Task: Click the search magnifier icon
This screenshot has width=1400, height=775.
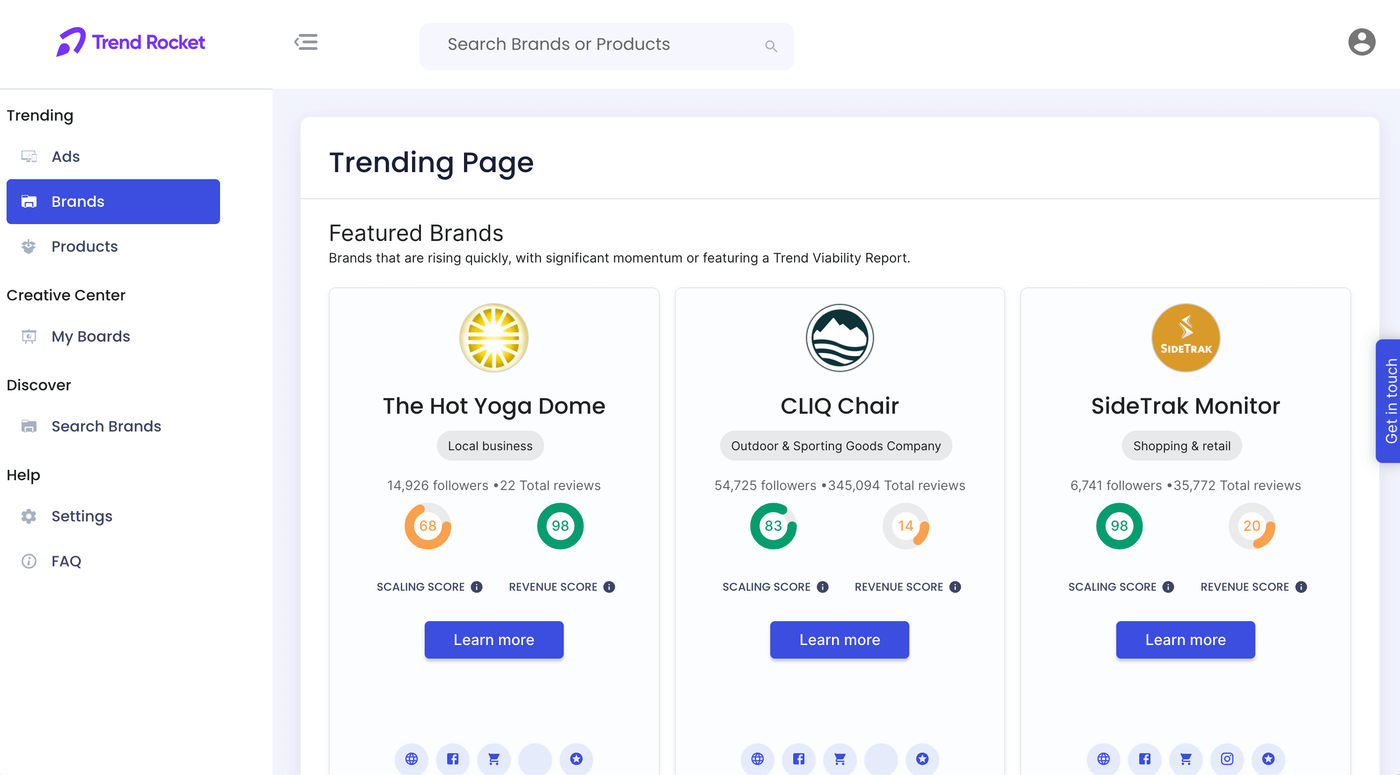Action: (x=771, y=46)
